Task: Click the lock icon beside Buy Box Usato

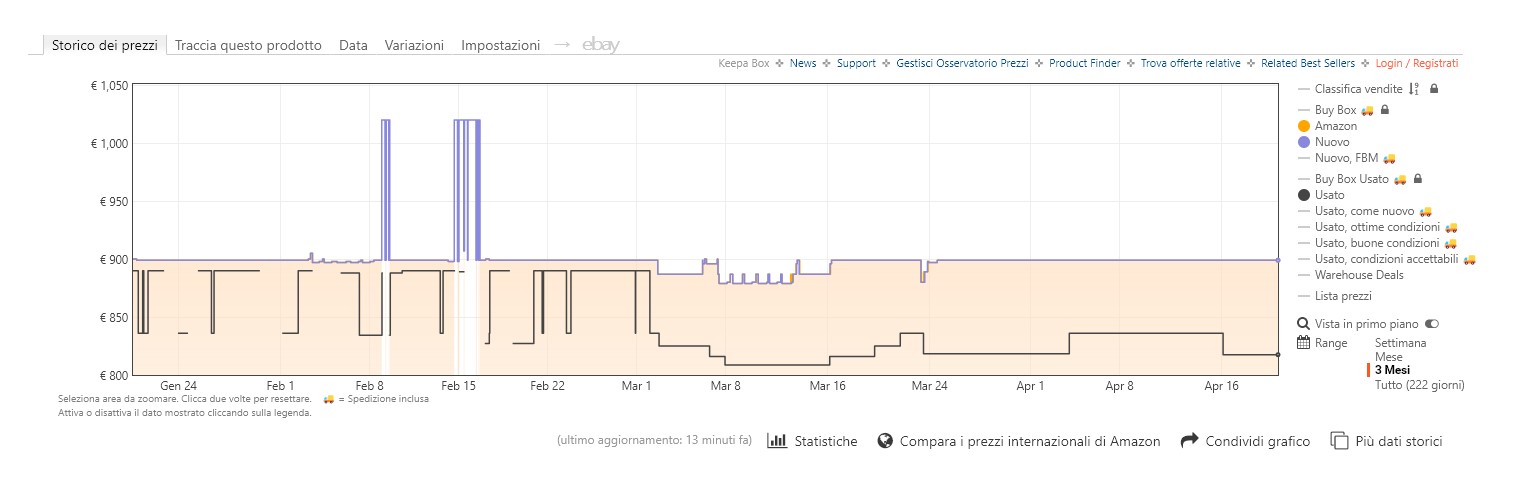Action: click(1417, 179)
